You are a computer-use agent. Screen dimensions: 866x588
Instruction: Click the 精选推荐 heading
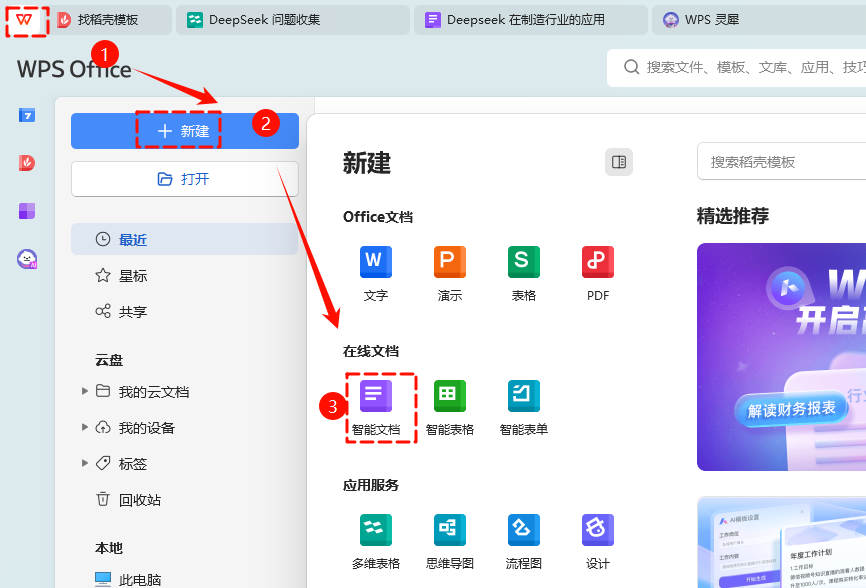tap(732, 216)
